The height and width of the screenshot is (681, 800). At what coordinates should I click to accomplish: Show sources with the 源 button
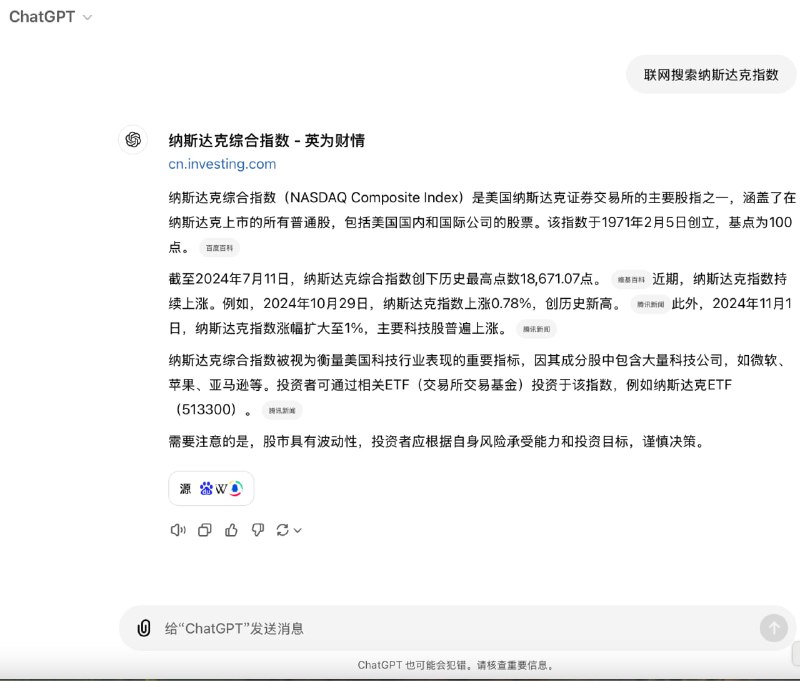tap(211, 489)
